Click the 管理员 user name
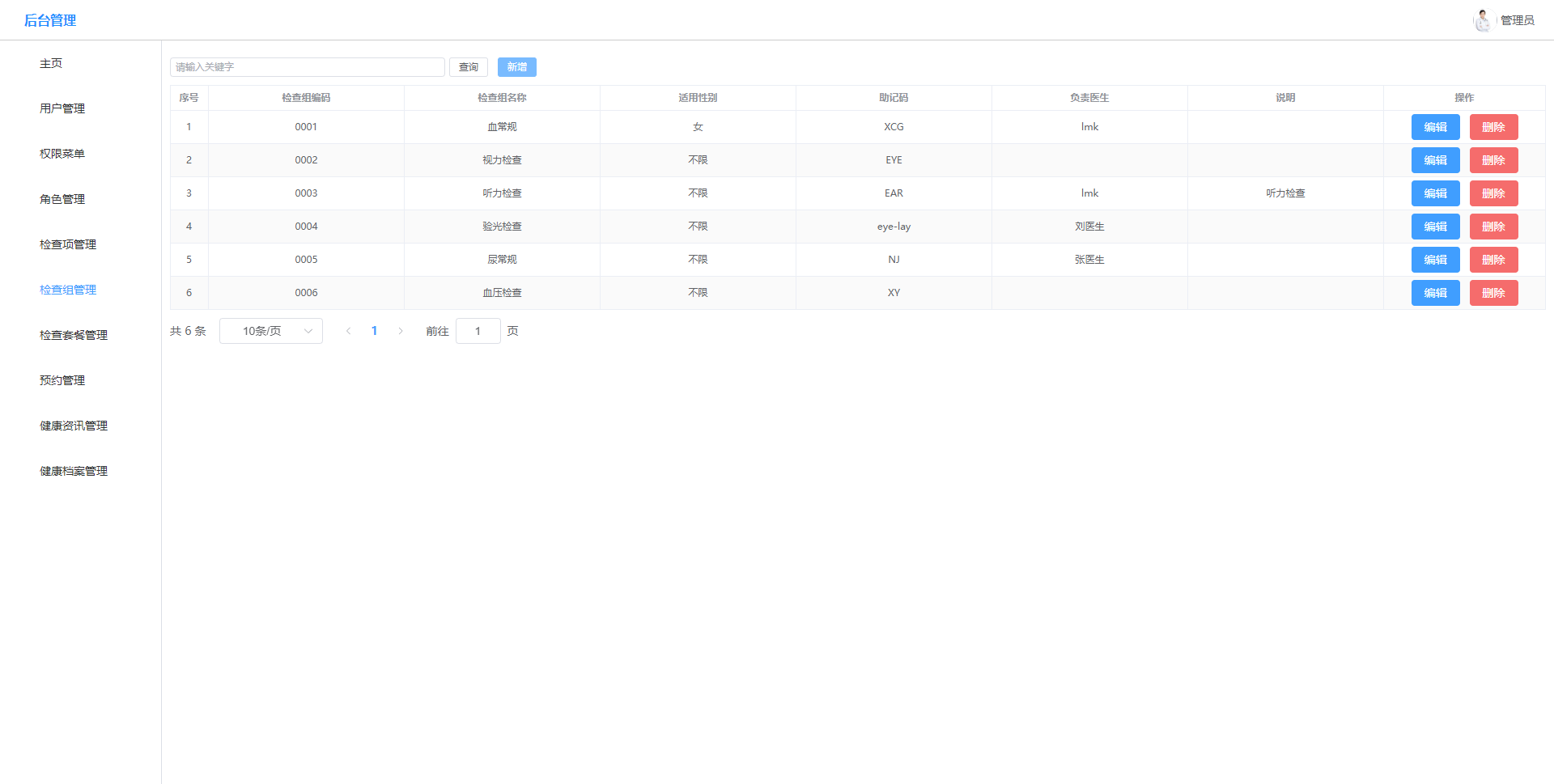 pos(1518,20)
